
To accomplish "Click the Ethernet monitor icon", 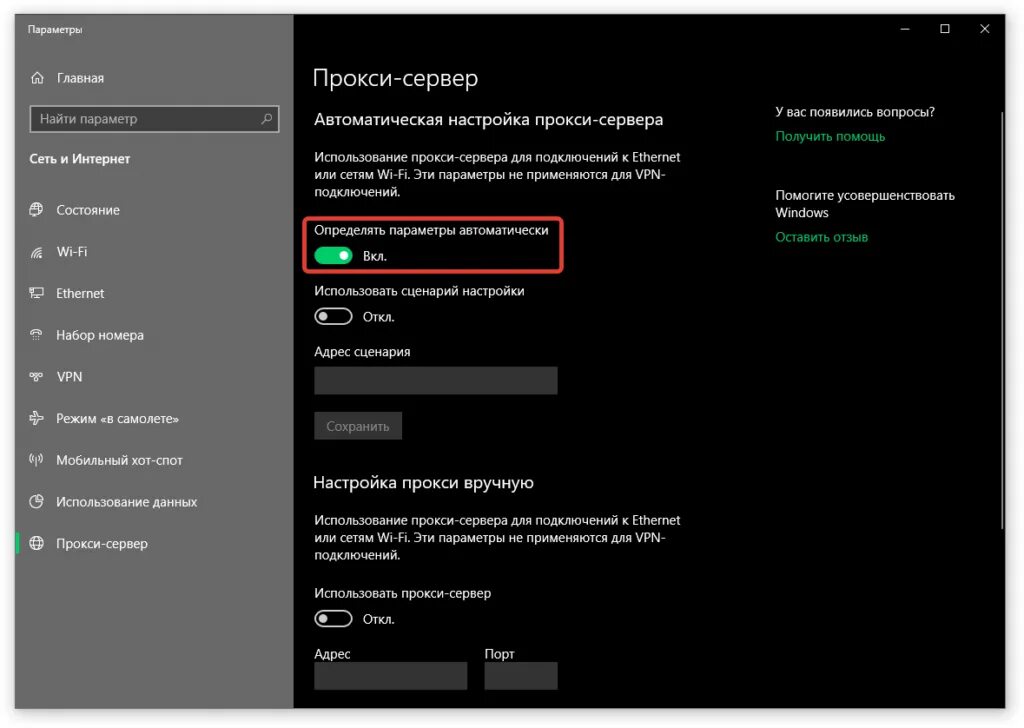I will click(x=37, y=293).
